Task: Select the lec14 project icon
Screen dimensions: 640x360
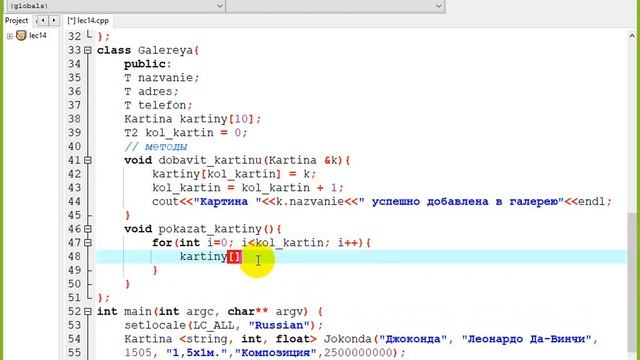Action: point(21,36)
